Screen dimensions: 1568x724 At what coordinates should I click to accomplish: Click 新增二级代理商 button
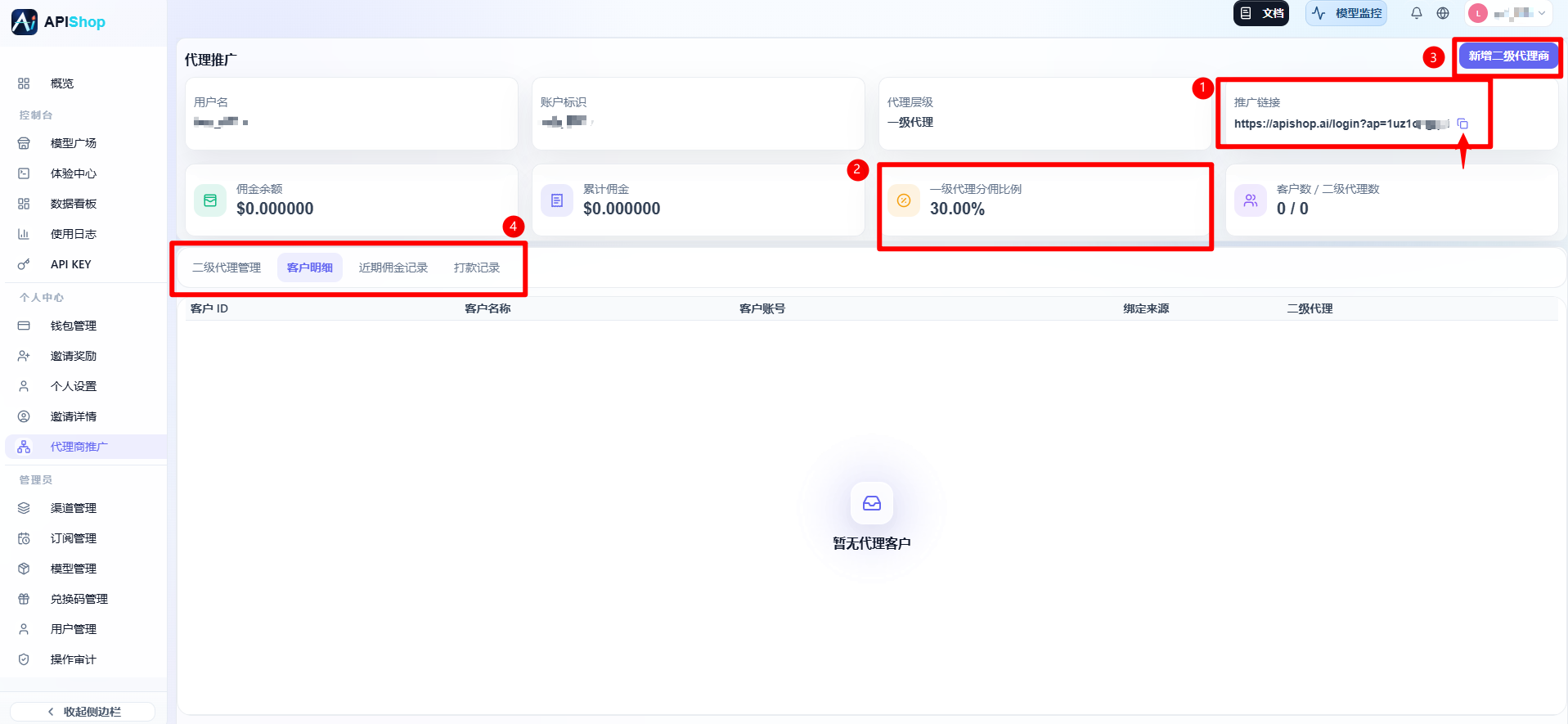pyautogui.click(x=1508, y=56)
